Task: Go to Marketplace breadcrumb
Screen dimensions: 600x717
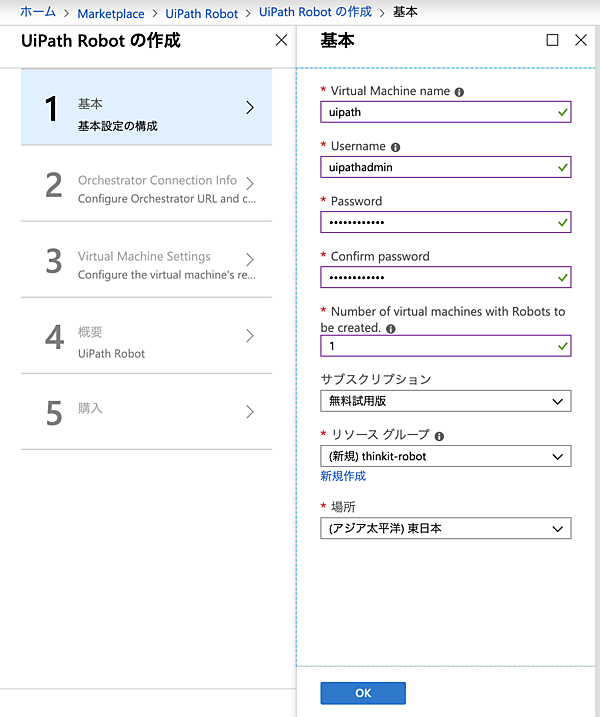Action: point(111,14)
